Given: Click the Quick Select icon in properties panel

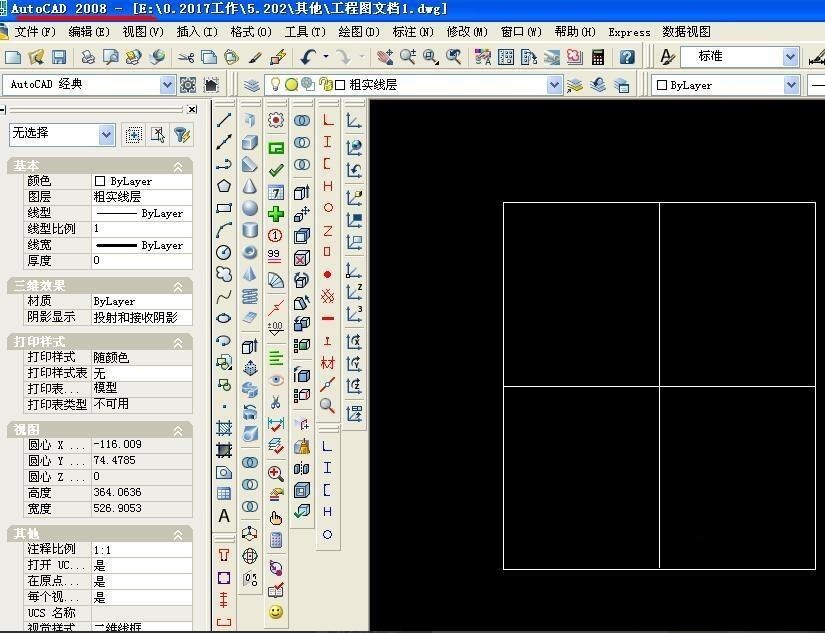Looking at the screenshot, I should (x=182, y=135).
